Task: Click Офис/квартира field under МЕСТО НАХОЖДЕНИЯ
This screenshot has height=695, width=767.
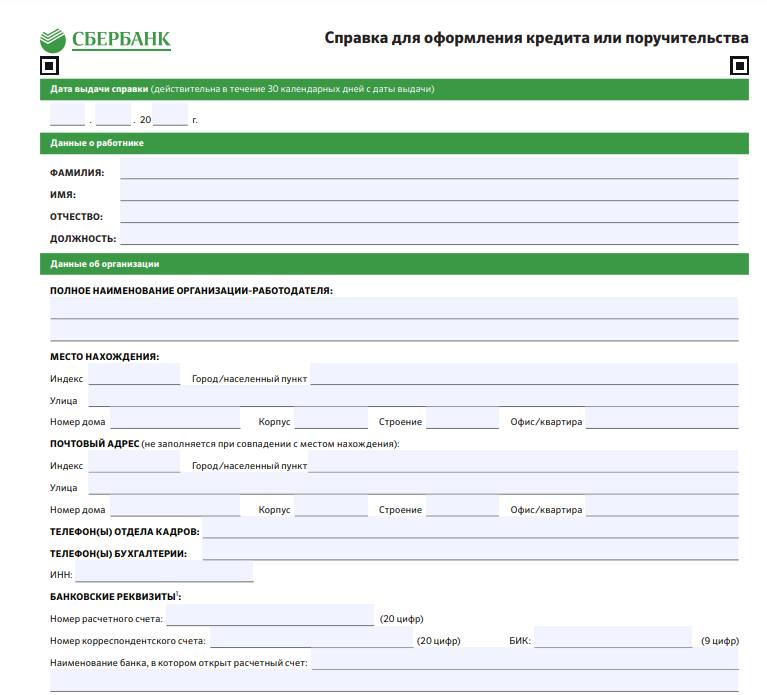Action: click(x=662, y=418)
